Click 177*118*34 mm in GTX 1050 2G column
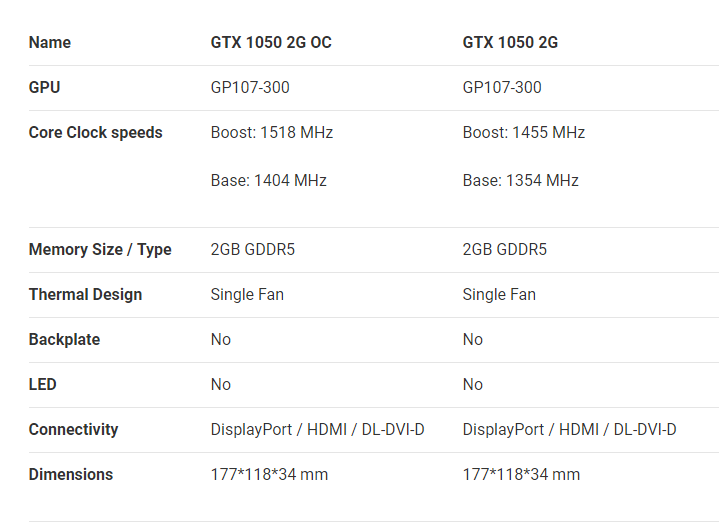The width and height of the screenshot is (725, 522). click(x=521, y=474)
